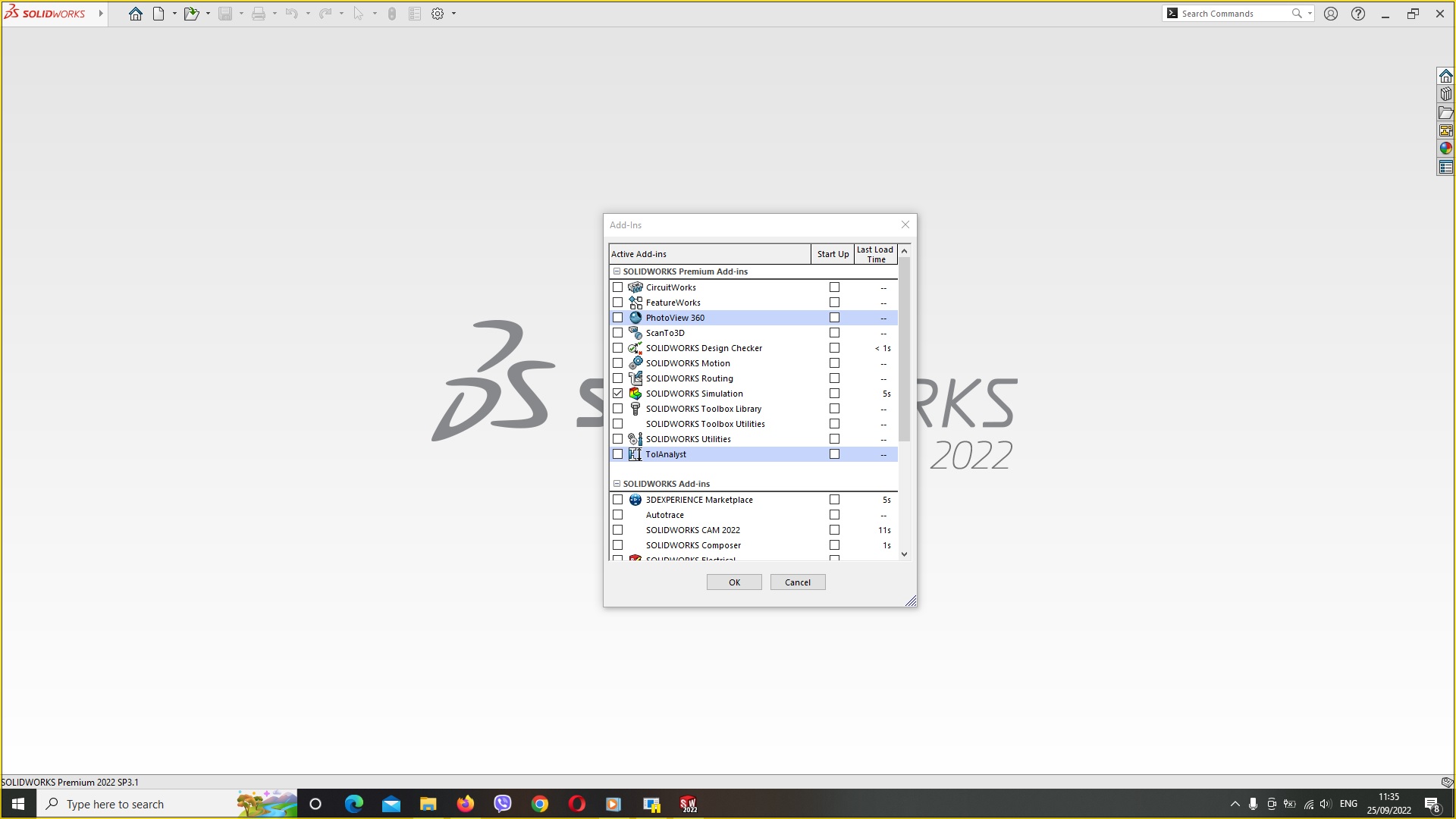This screenshot has height=819, width=1456.
Task: Open the Options gear dropdown arrow
Action: click(x=453, y=14)
